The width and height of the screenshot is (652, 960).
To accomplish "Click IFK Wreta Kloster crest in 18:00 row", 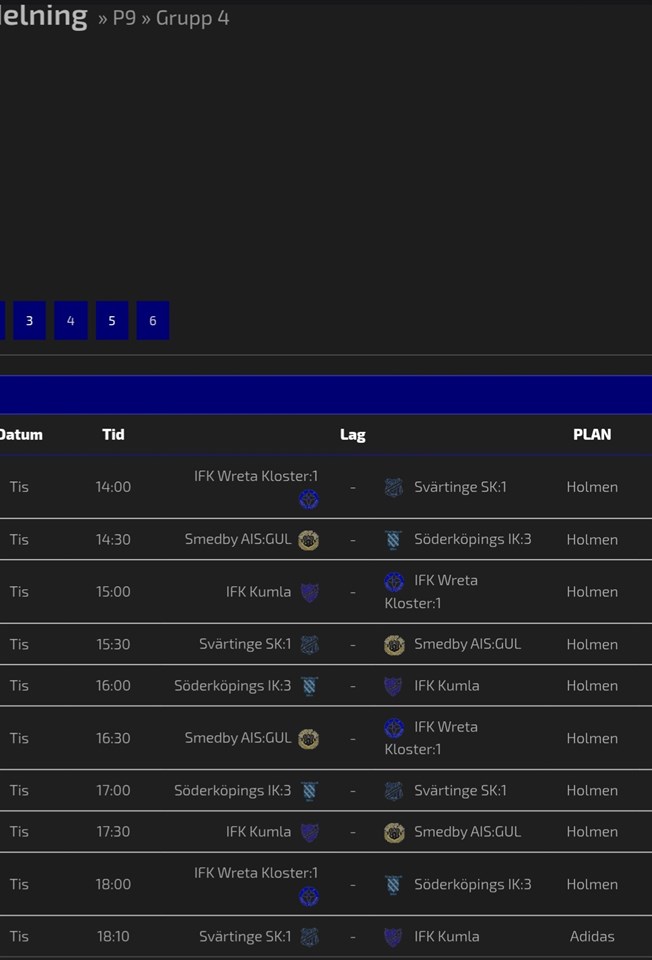I will pos(309,896).
